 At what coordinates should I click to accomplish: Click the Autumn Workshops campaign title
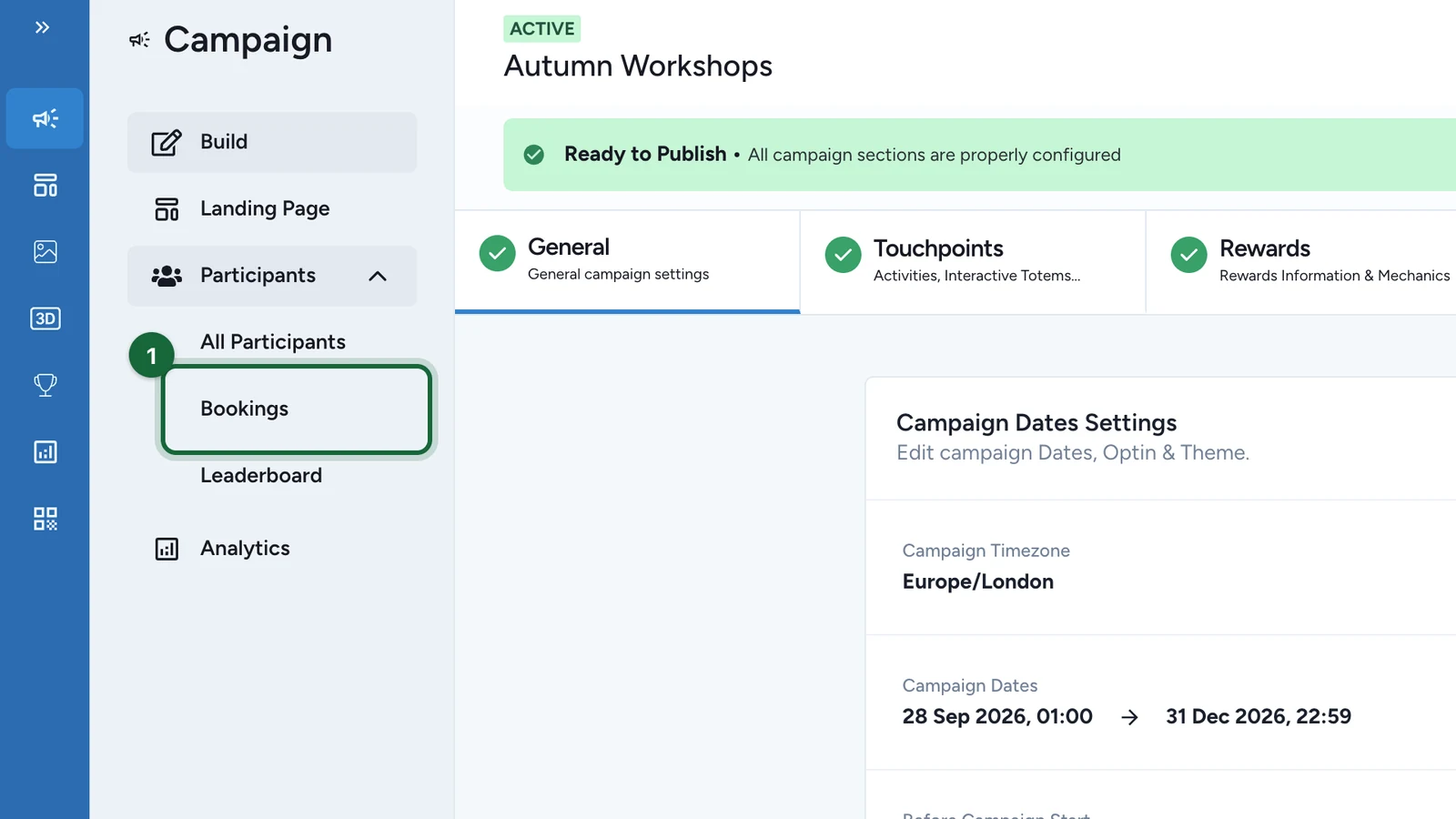coord(638,66)
